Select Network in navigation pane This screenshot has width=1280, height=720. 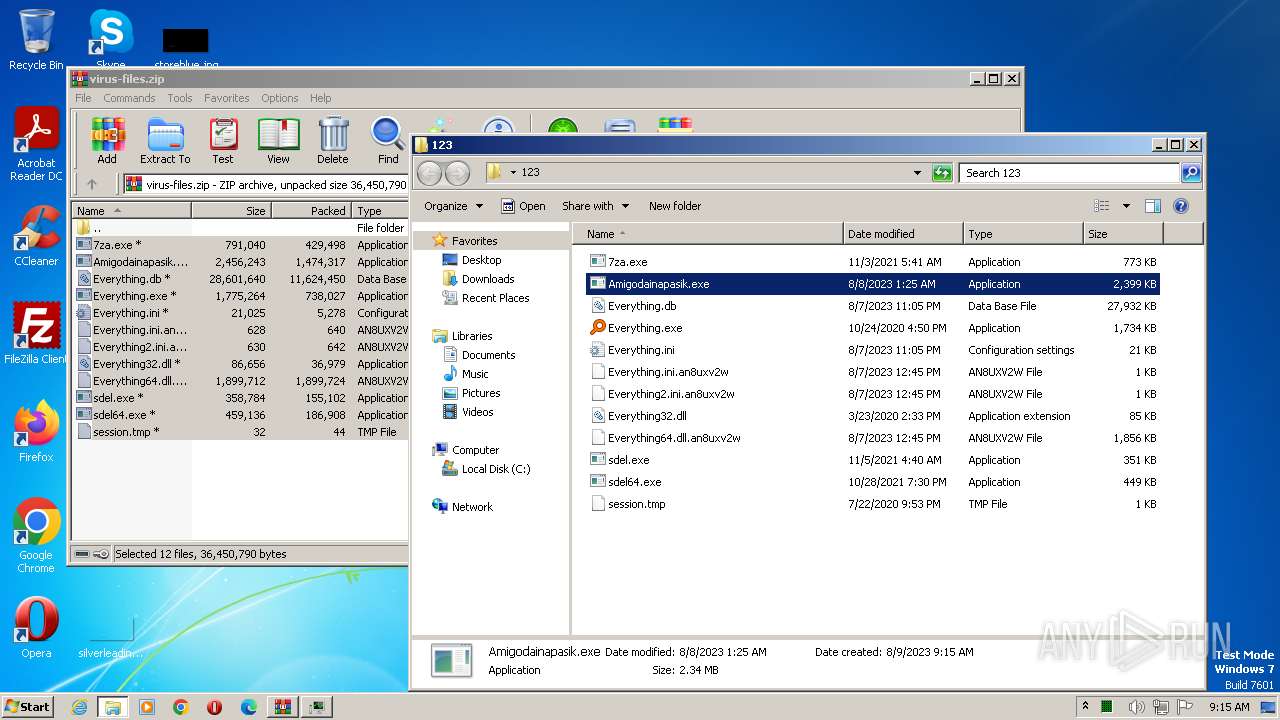pos(472,507)
